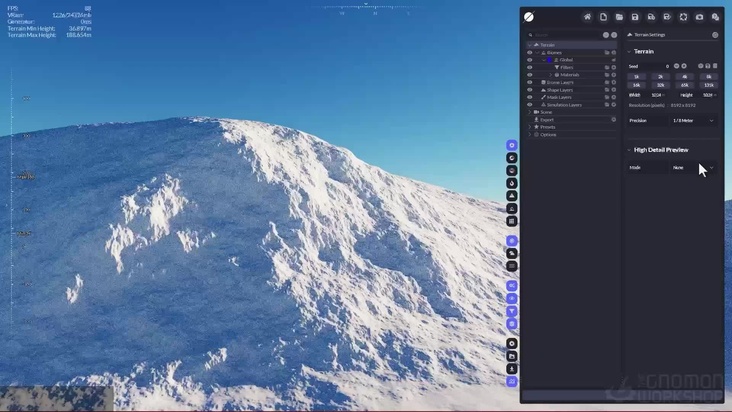Open the Height value dropdown
The image size is (732, 412).
tap(710, 95)
